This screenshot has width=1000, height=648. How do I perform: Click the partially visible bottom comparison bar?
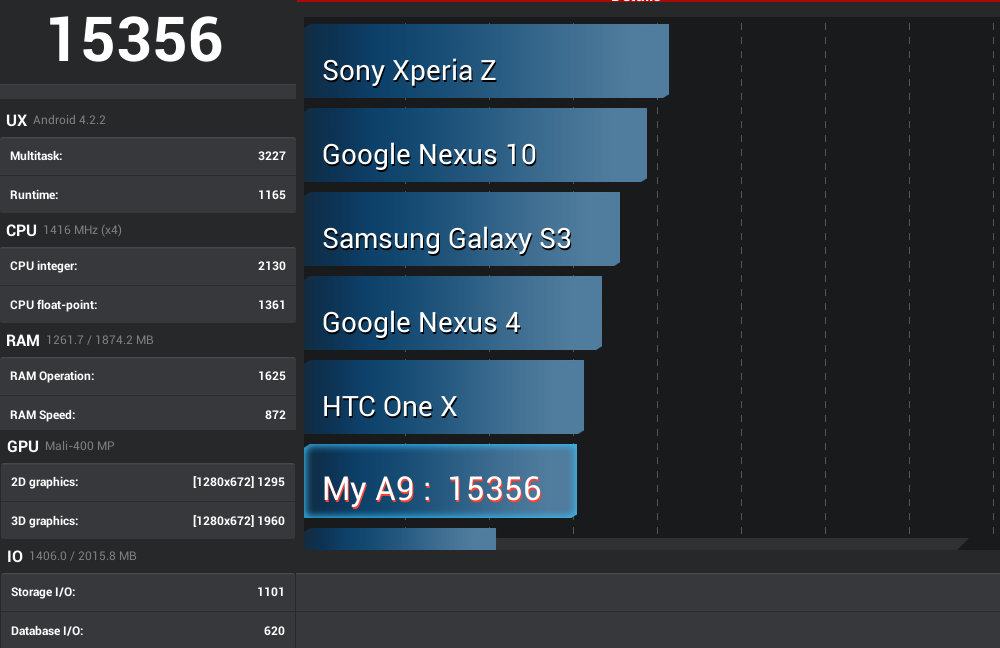click(x=400, y=539)
